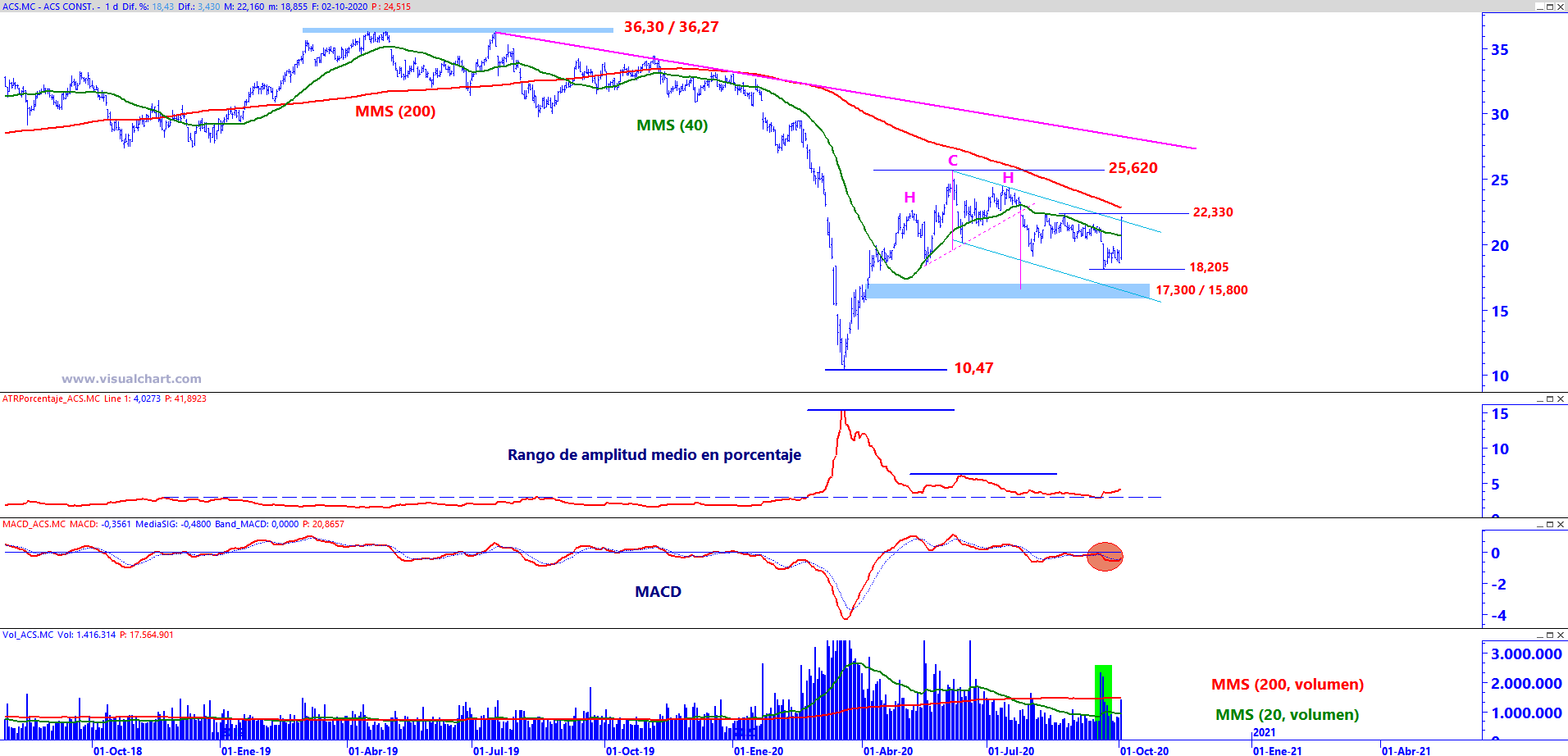Click the 01-Oct-18 date axis label

(118, 751)
